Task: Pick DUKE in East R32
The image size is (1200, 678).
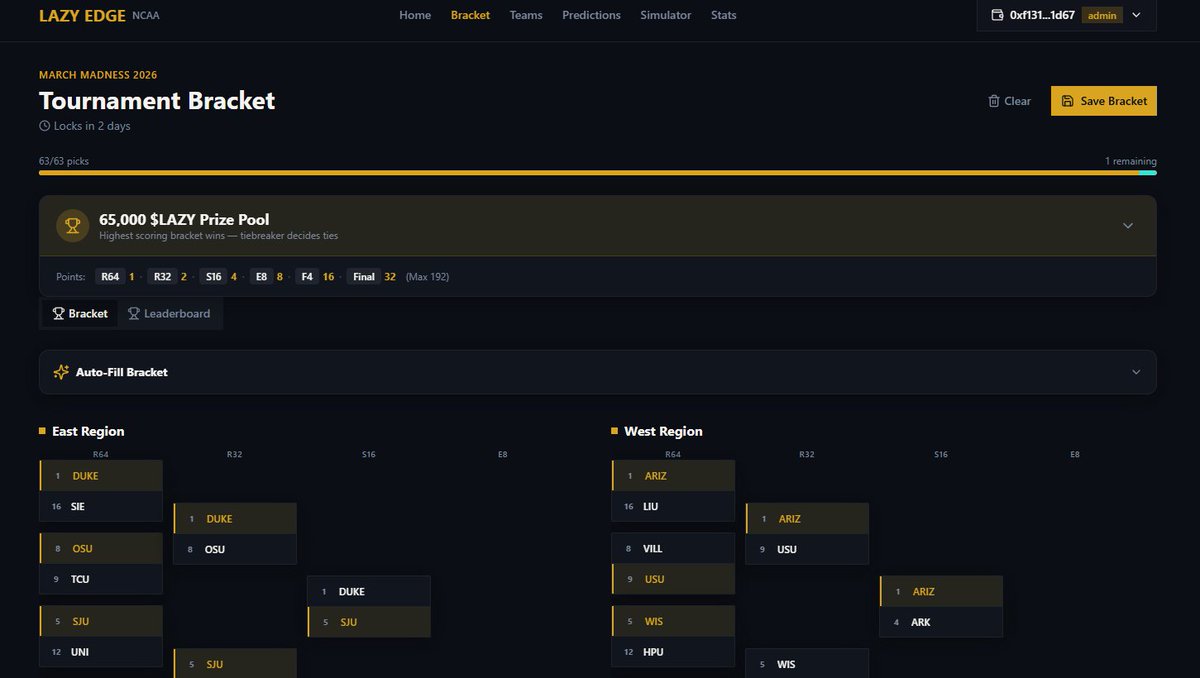Action: pos(235,519)
